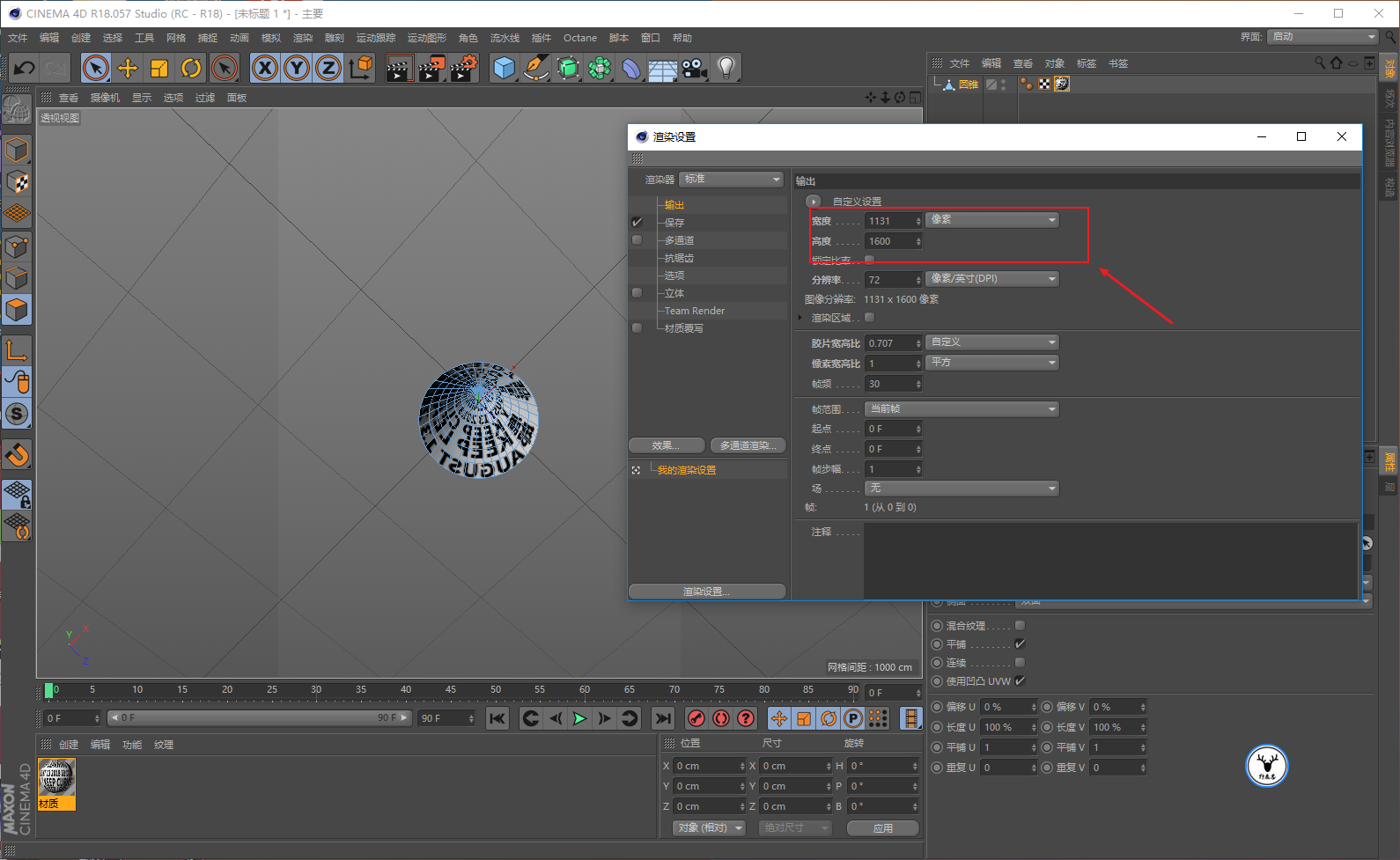Activate the Move tool
The height and width of the screenshot is (860, 1400).
pos(128,68)
